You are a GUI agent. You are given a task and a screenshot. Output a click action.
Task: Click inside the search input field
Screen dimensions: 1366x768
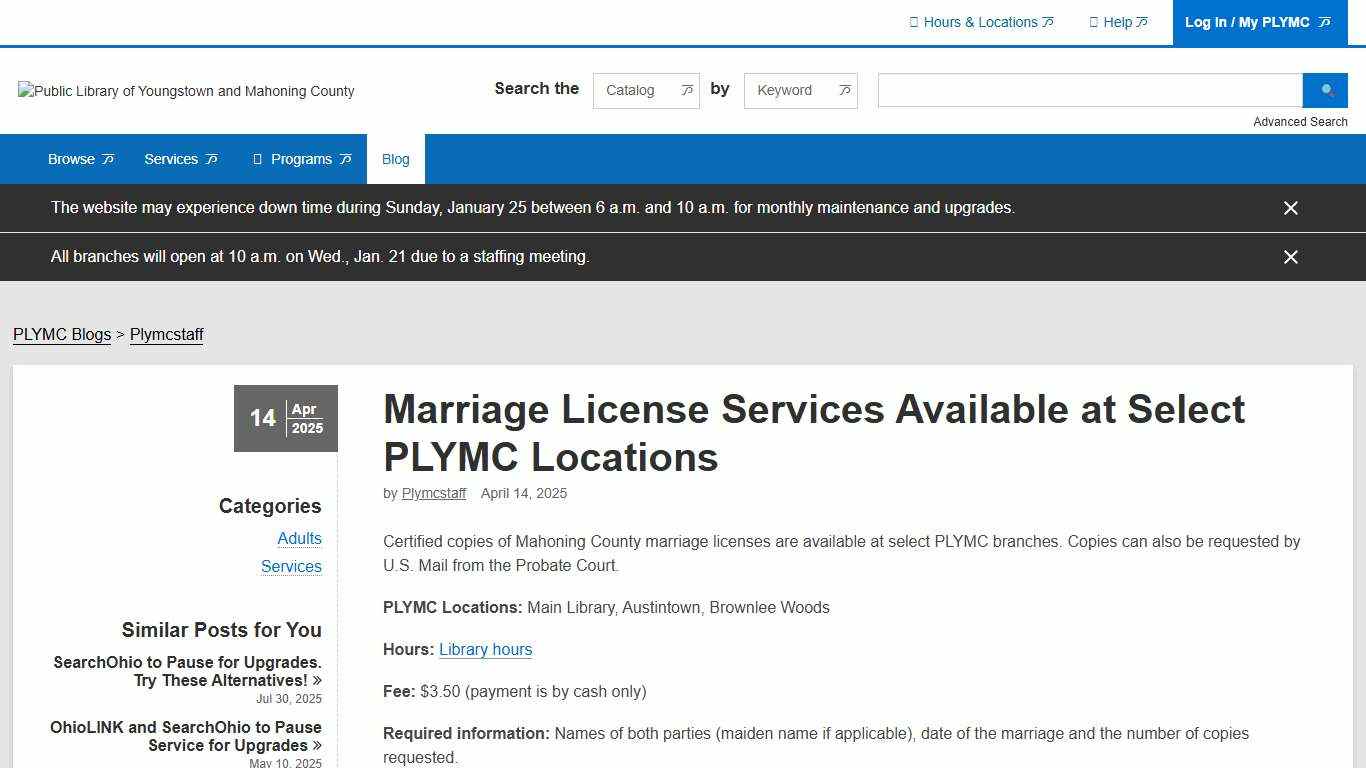point(1089,90)
